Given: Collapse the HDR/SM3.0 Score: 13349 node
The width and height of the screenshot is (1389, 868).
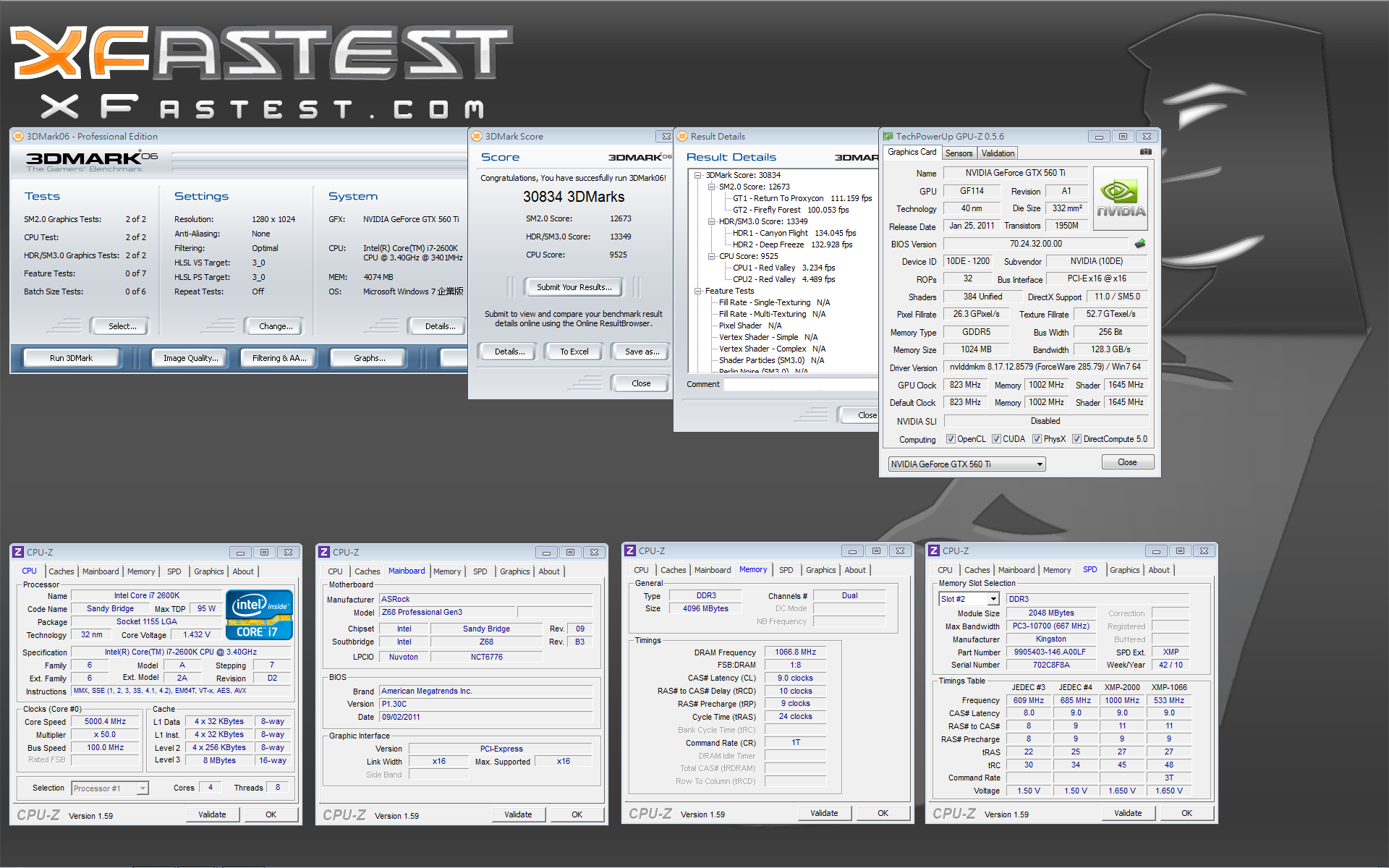Looking at the screenshot, I should [x=712, y=221].
